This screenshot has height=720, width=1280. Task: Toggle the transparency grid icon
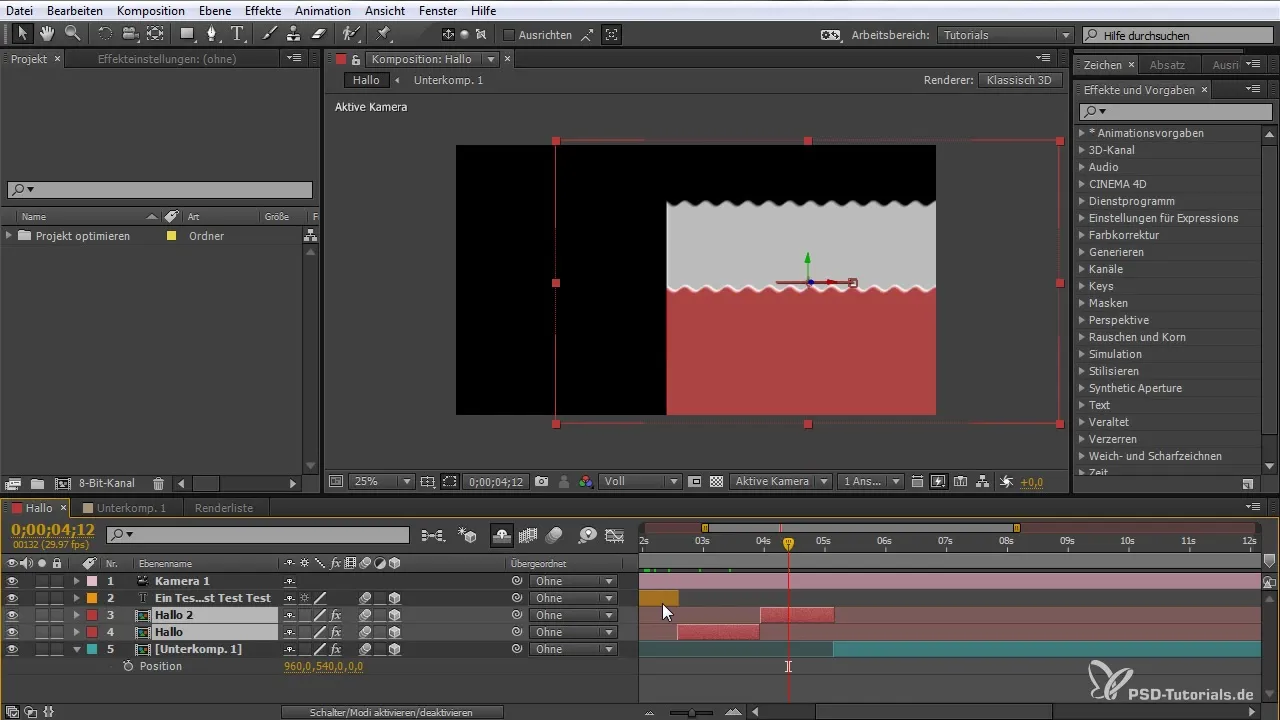[x=716, y=481]
